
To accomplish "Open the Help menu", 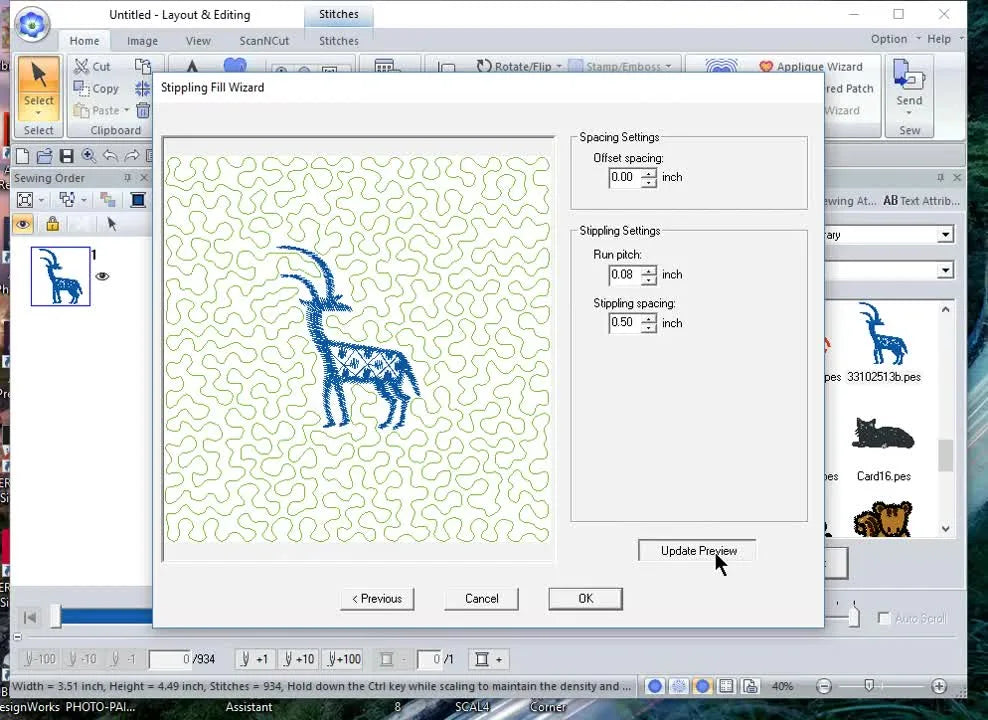I will [939, 39].
